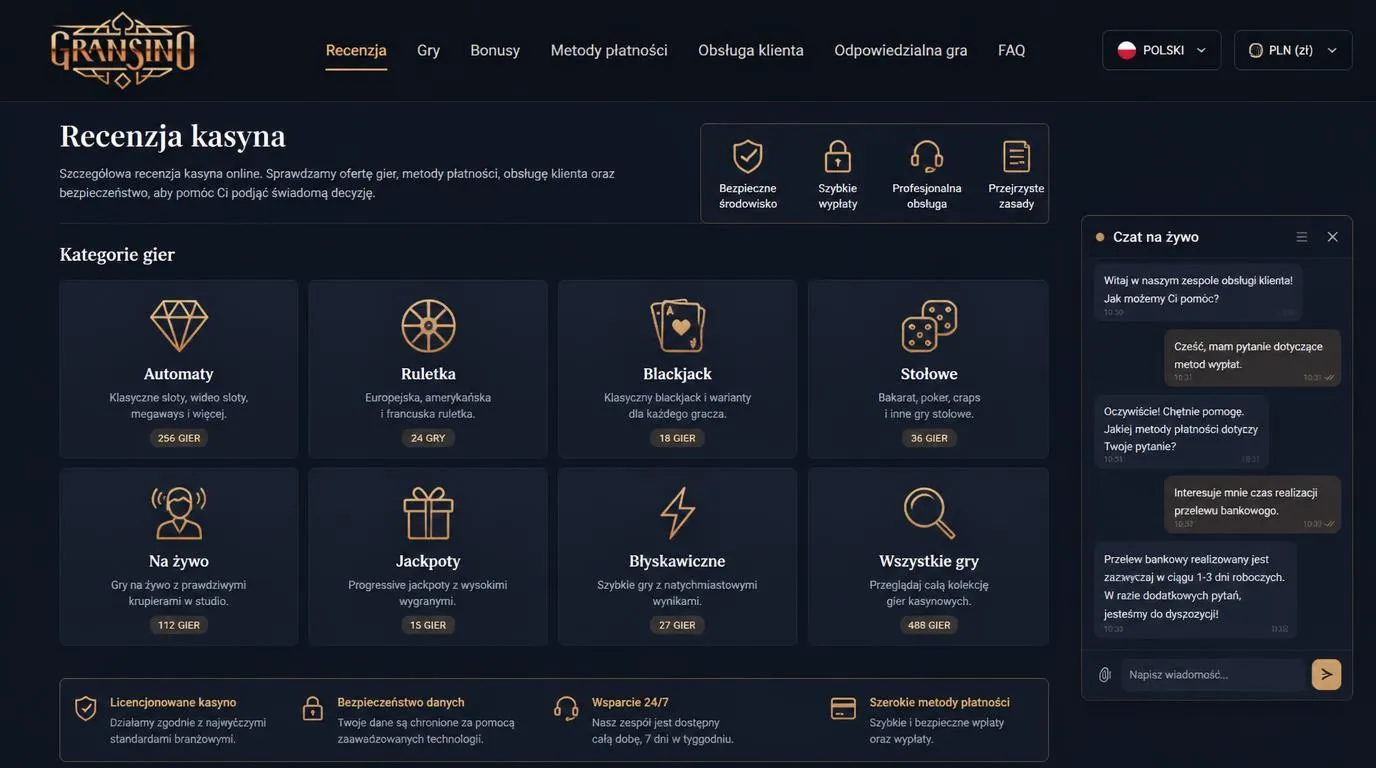Open the chat menu hamburger icon
The image size is (1376, 768).
tap(1302, 237)
